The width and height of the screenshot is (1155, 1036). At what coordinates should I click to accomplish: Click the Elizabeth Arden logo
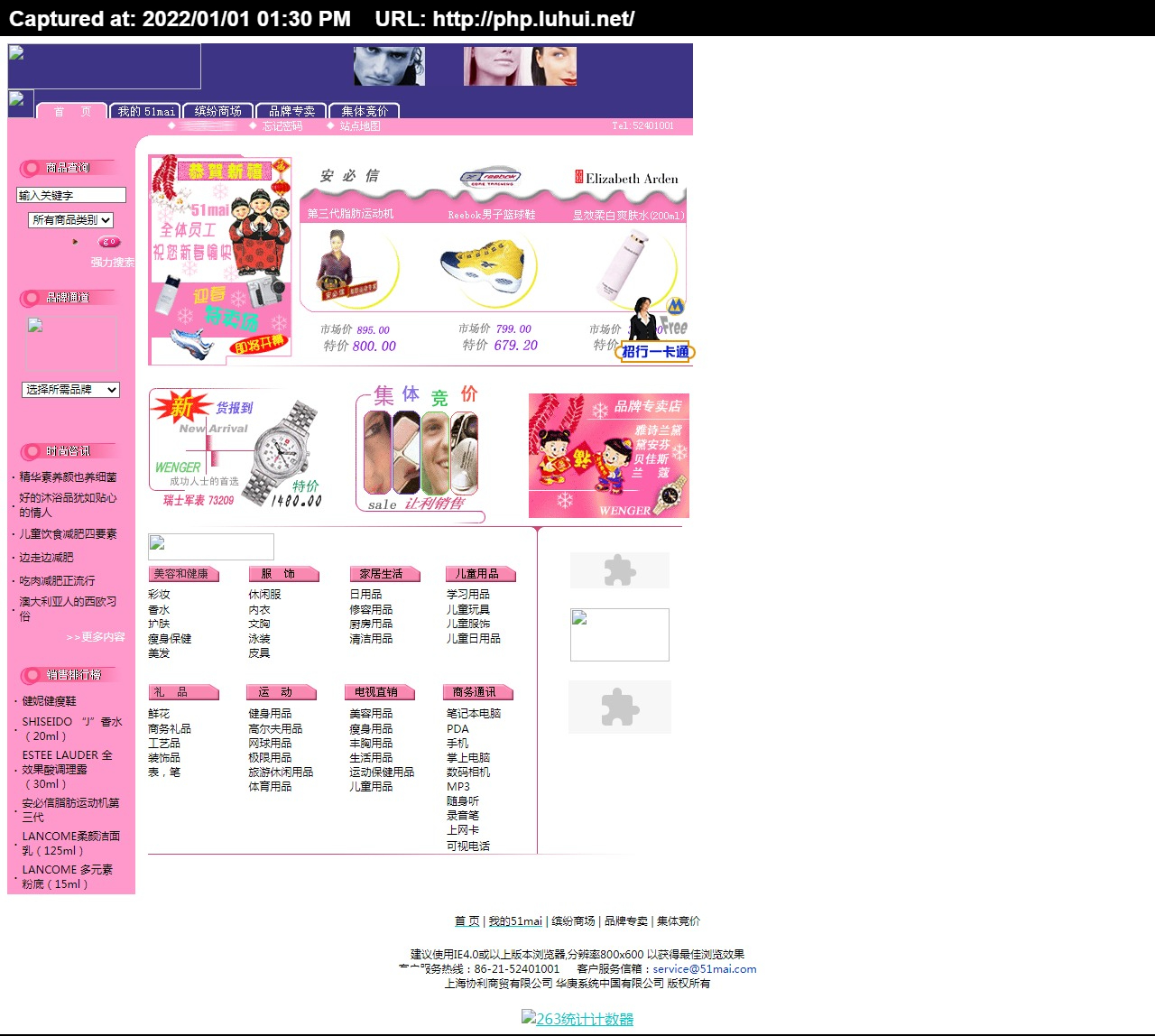point(627,178)
